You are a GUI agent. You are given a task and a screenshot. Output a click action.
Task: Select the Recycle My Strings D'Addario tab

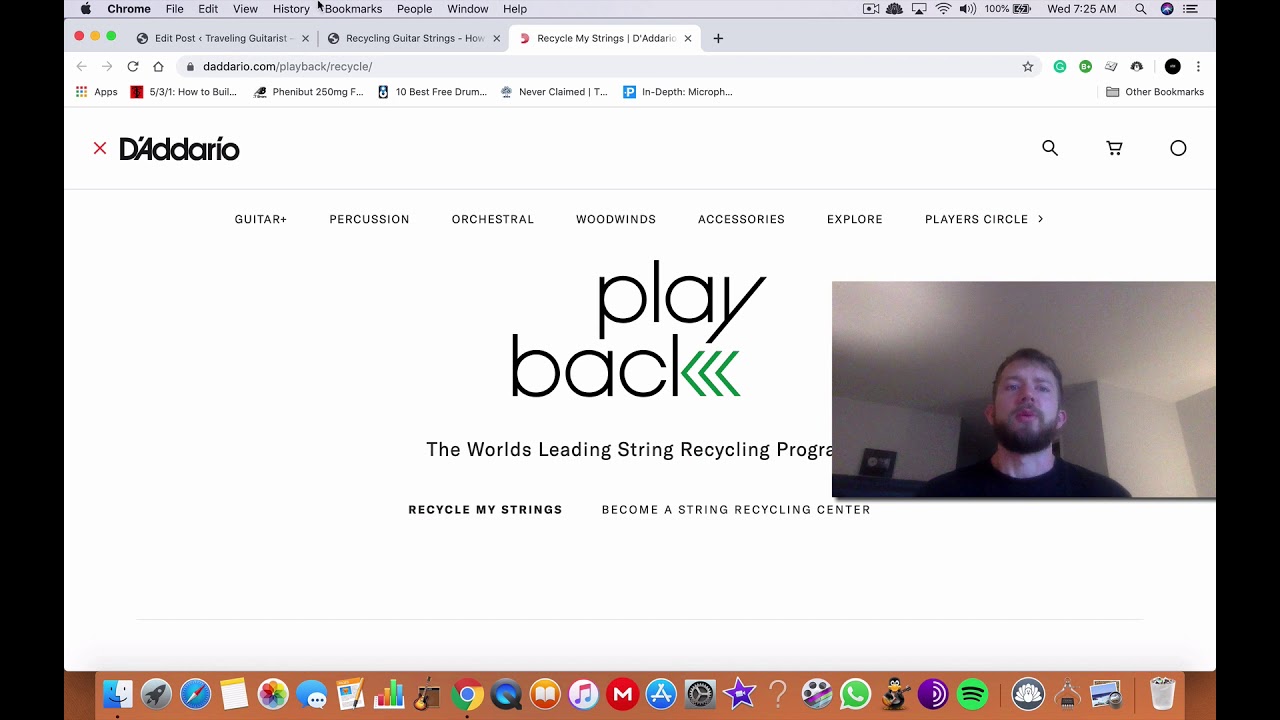(x=606, y=38)
